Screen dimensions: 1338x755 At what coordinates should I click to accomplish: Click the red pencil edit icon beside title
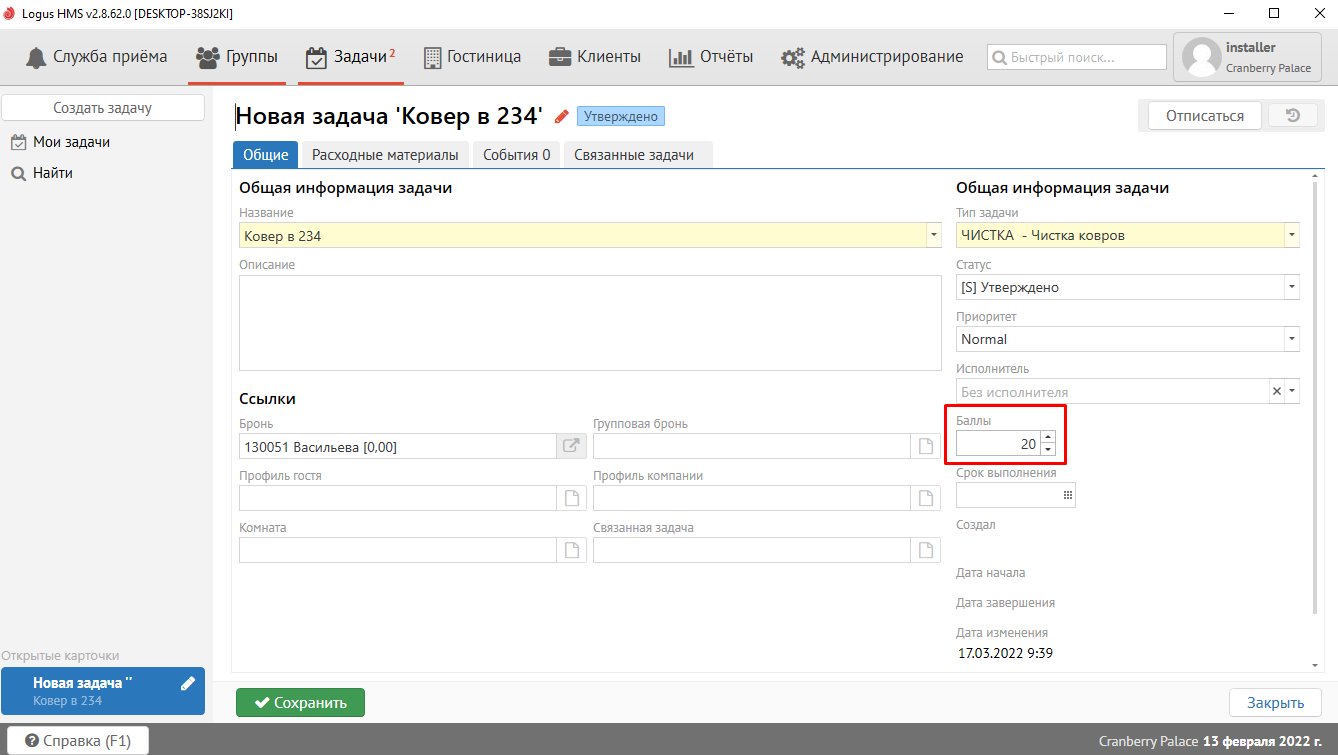(x=562, y=116)
